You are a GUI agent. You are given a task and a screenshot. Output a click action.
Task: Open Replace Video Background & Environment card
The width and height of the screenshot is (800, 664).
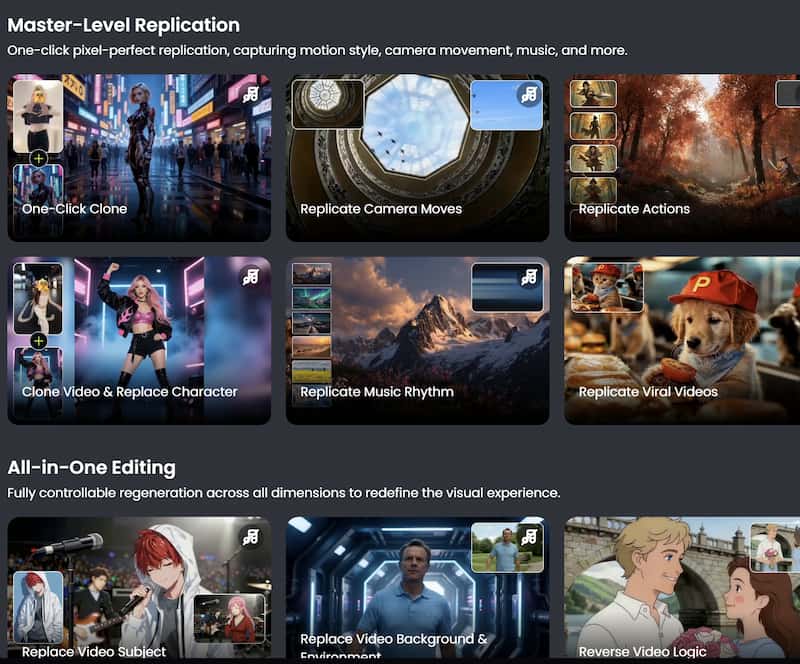pos(418,587)
